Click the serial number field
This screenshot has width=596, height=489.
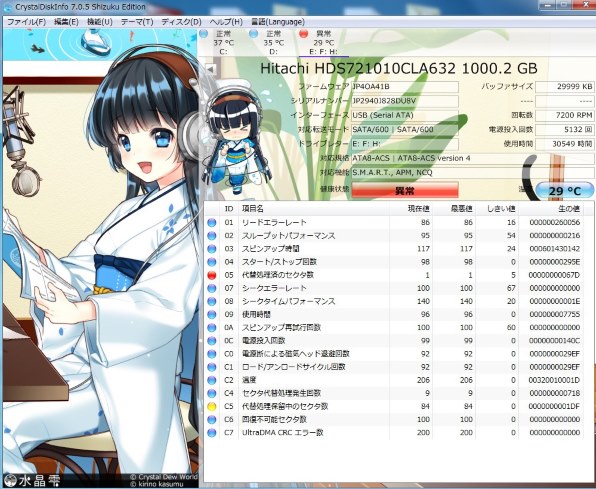tap(405, 101)
